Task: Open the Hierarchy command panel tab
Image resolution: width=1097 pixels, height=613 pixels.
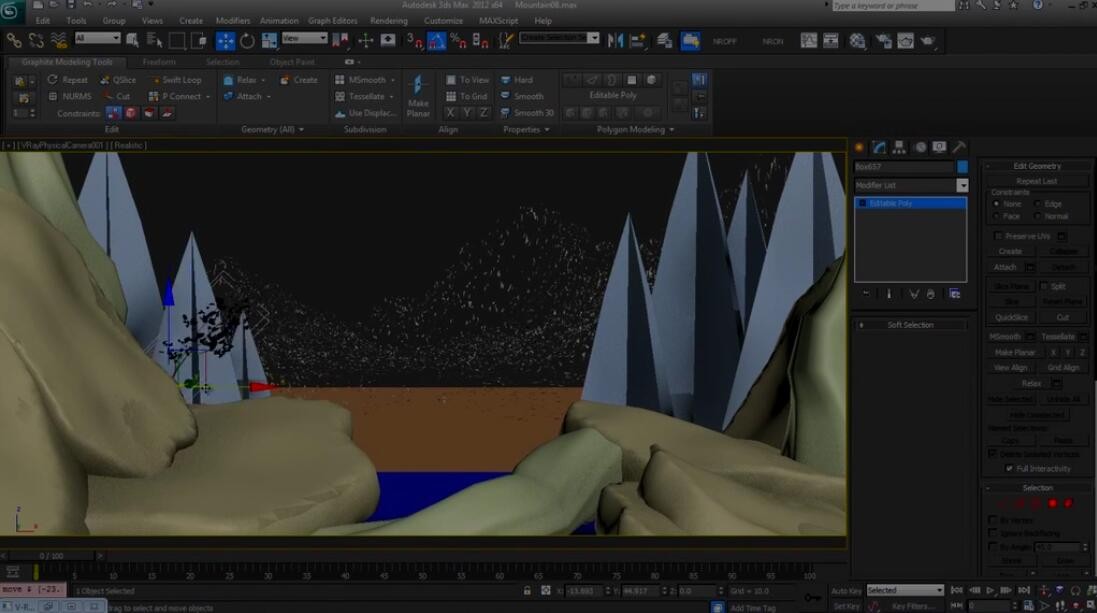Action: tap(899, 147)
